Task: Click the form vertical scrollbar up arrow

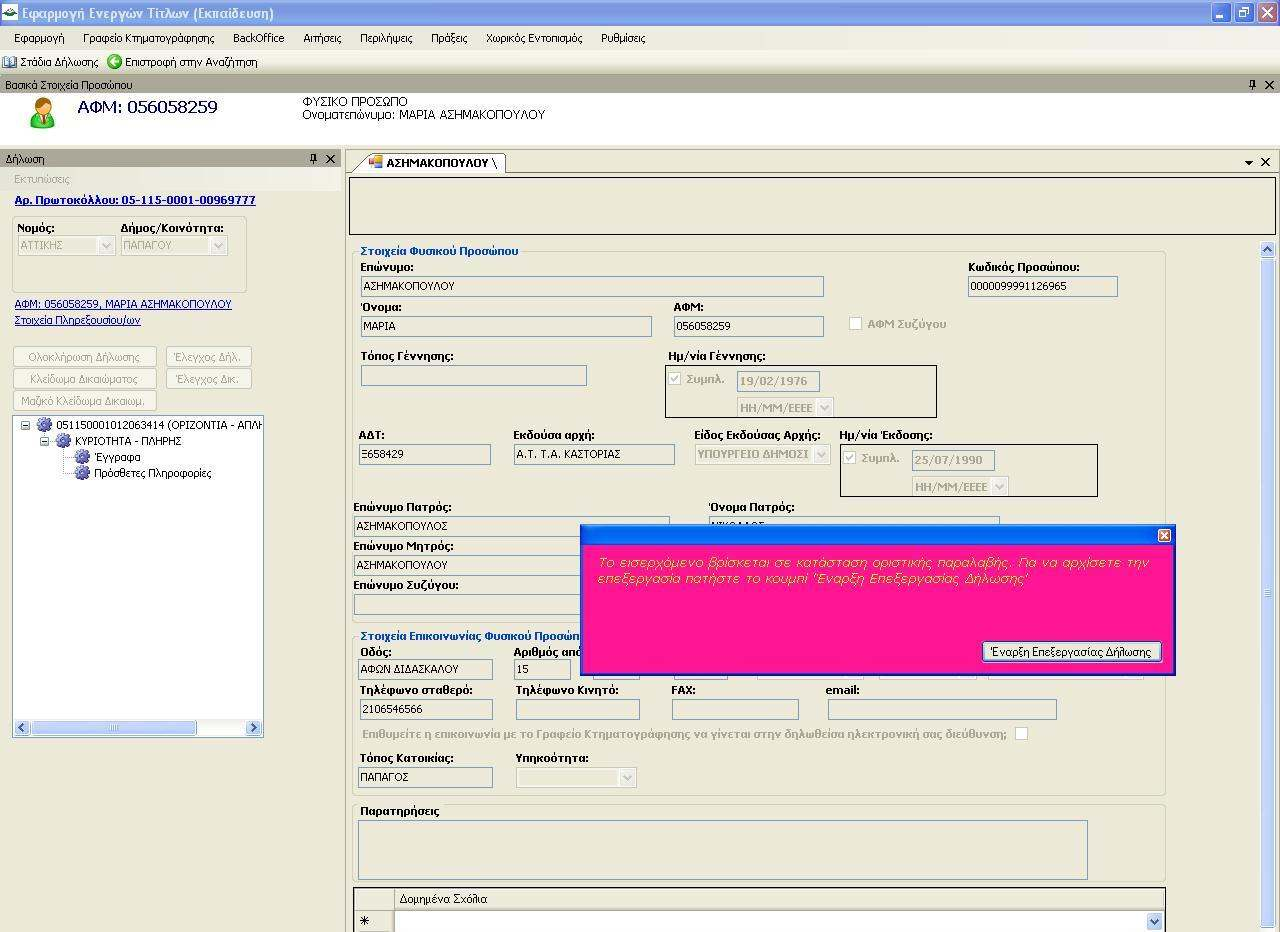Action: pyautogui.click(x=1267, y=249)
